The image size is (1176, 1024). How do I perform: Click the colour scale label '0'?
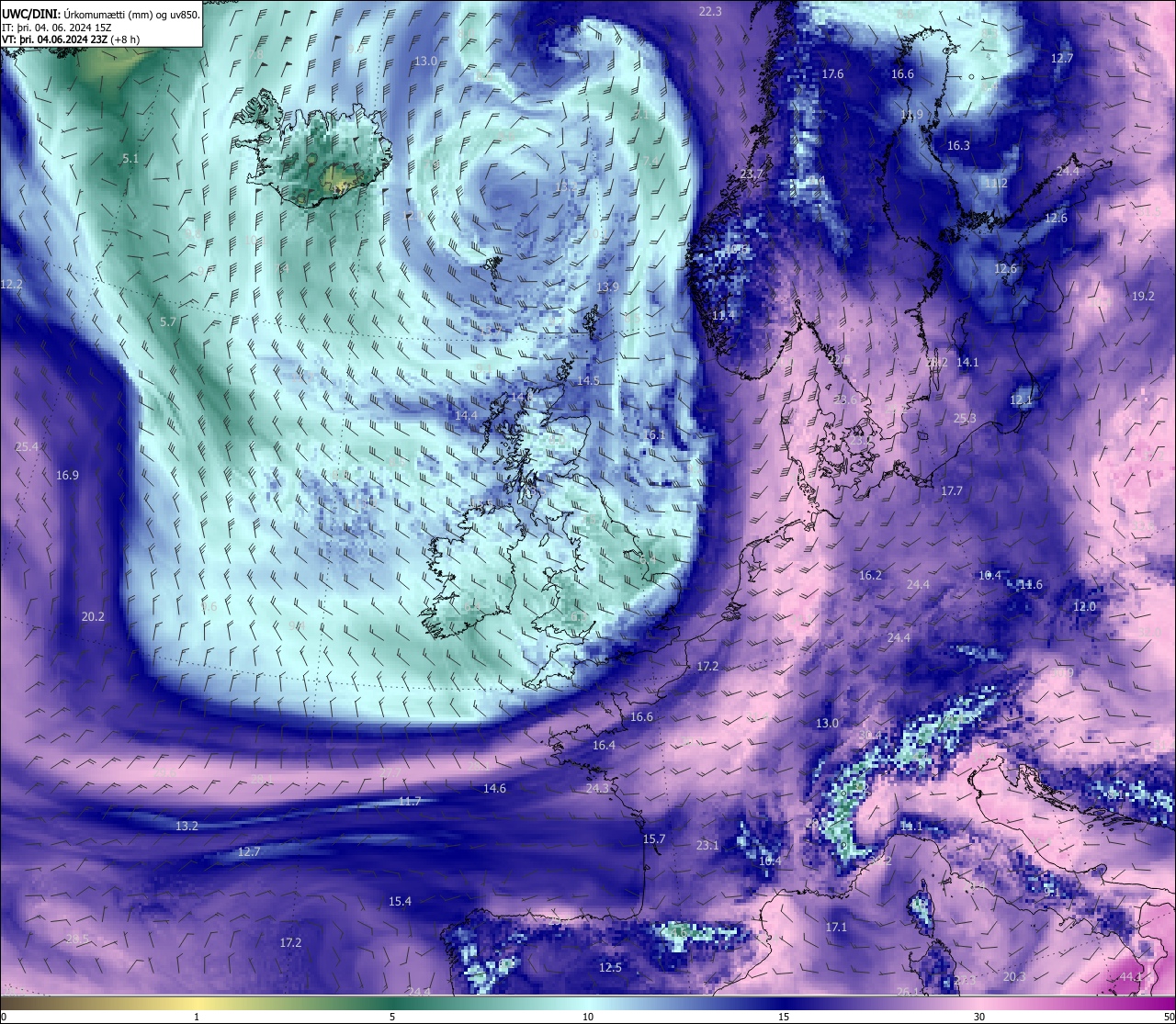[x=3, y=1017]
